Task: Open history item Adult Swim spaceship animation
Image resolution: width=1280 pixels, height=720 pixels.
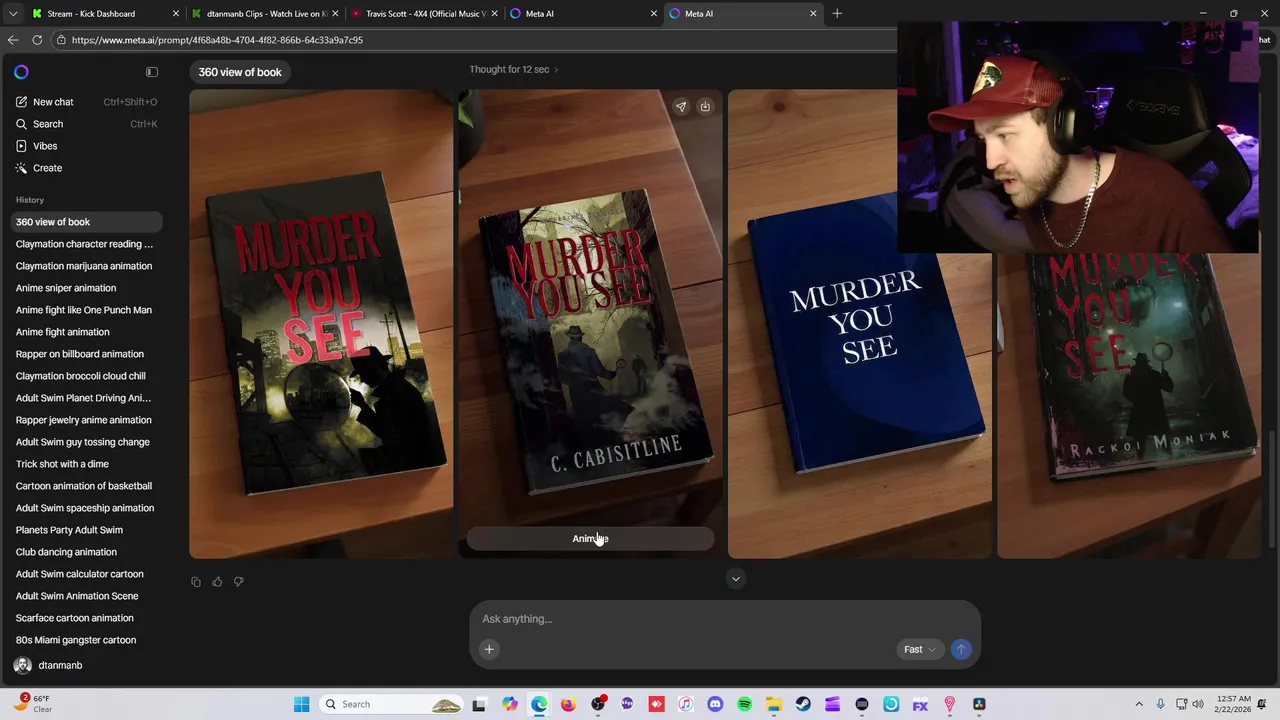Action: pyautogui.click(x=84, y=508)
